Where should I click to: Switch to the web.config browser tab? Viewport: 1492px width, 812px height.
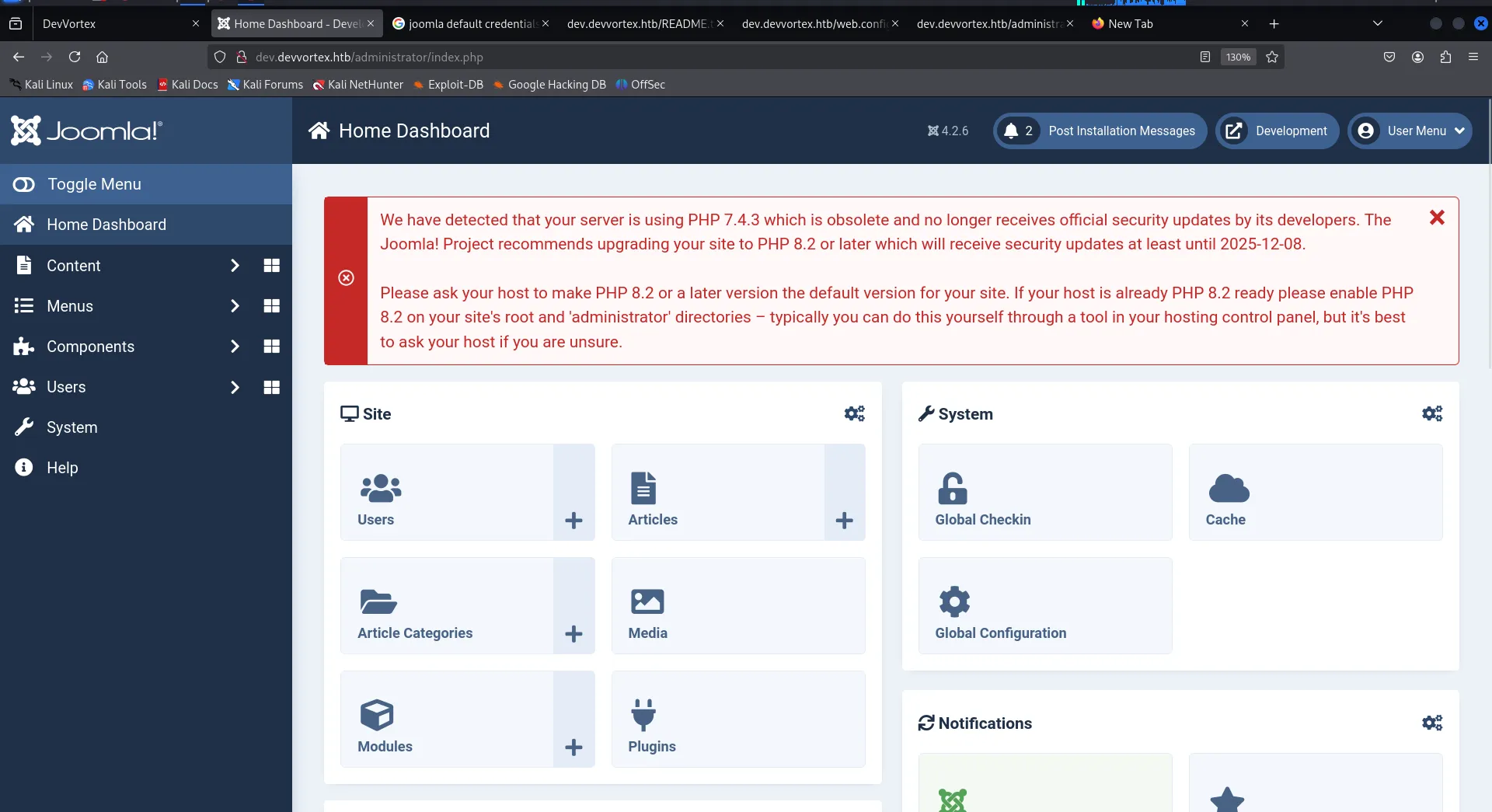(x=820, y=23)
